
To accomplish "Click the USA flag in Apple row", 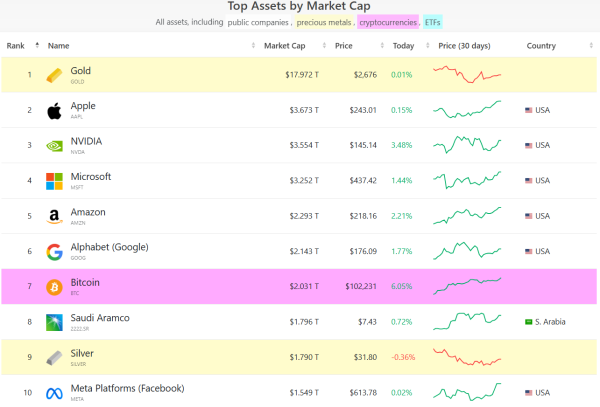I will 528,110.
